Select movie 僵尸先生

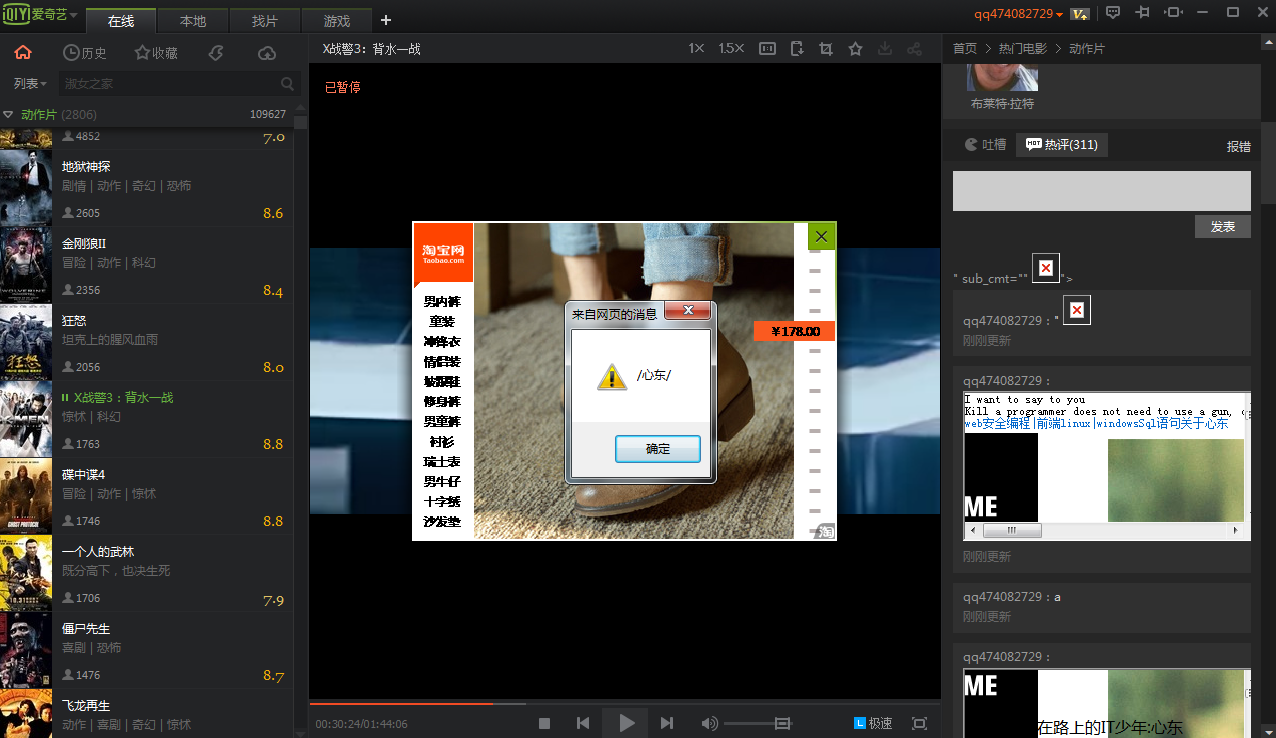tap(146, 648)
